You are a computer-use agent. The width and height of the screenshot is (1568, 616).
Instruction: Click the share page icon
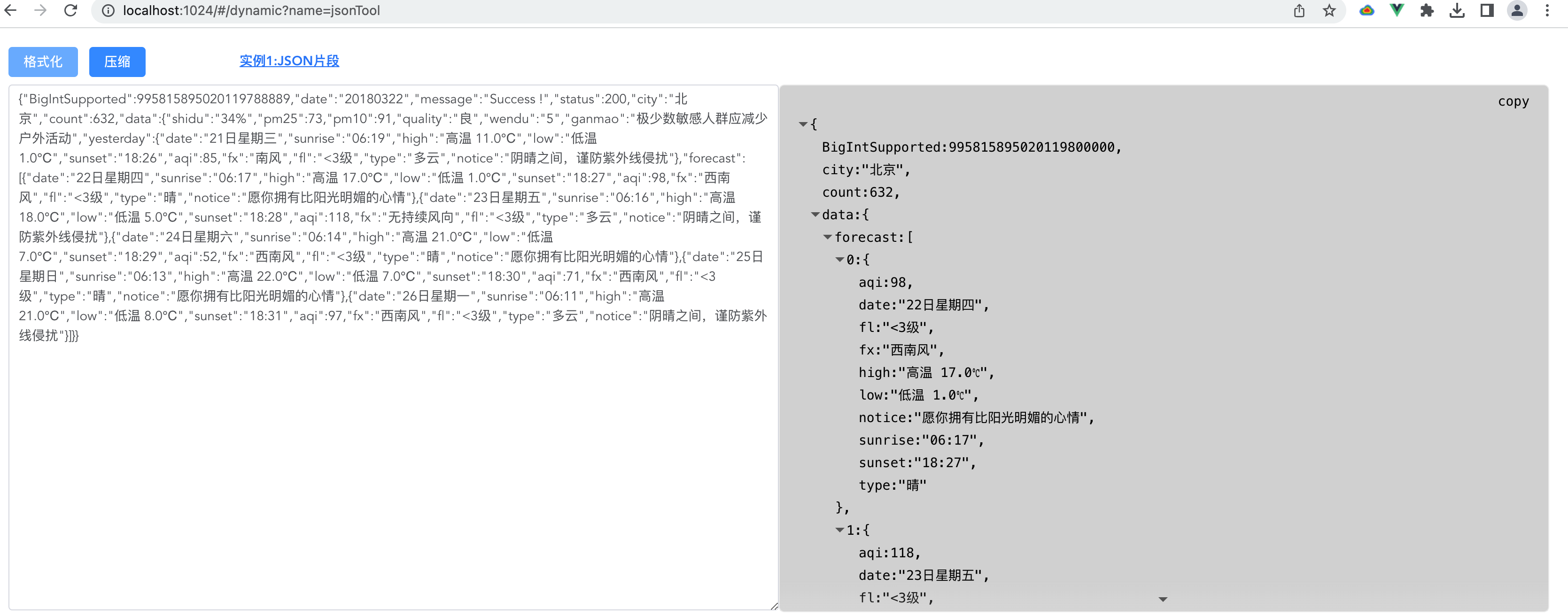click(1299, 10)
